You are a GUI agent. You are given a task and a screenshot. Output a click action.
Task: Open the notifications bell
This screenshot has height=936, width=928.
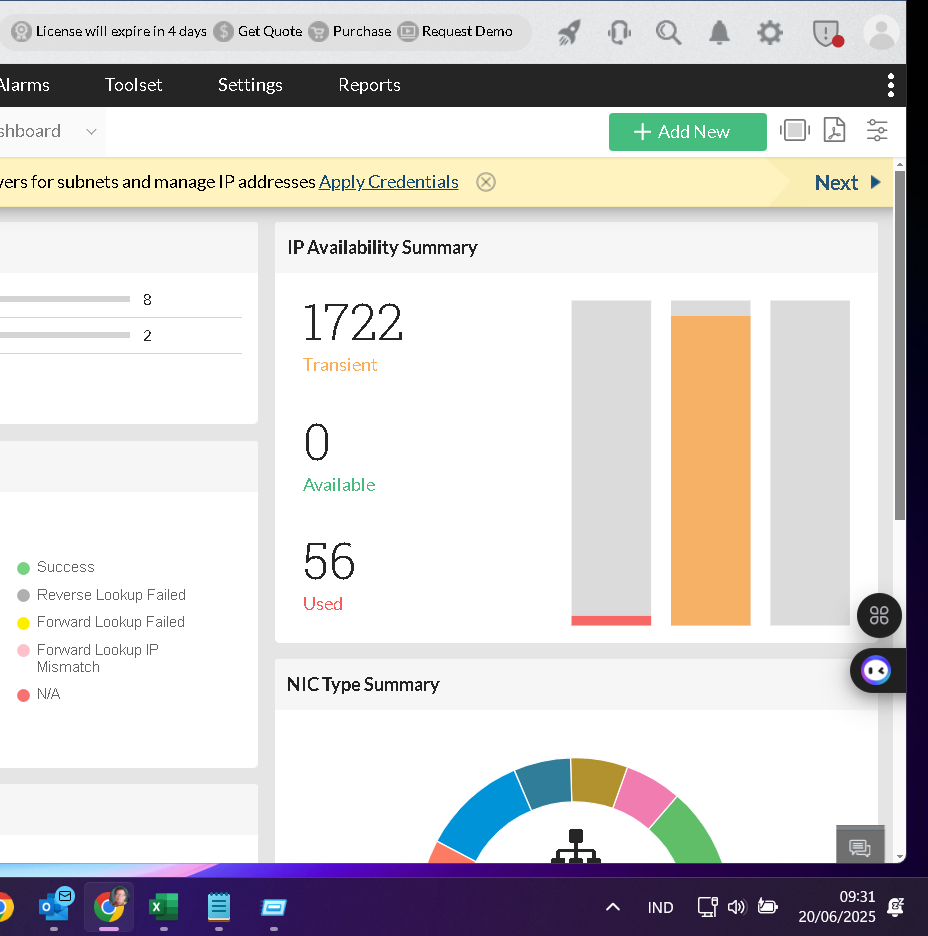pyautogui.click(x=719, y=33)
